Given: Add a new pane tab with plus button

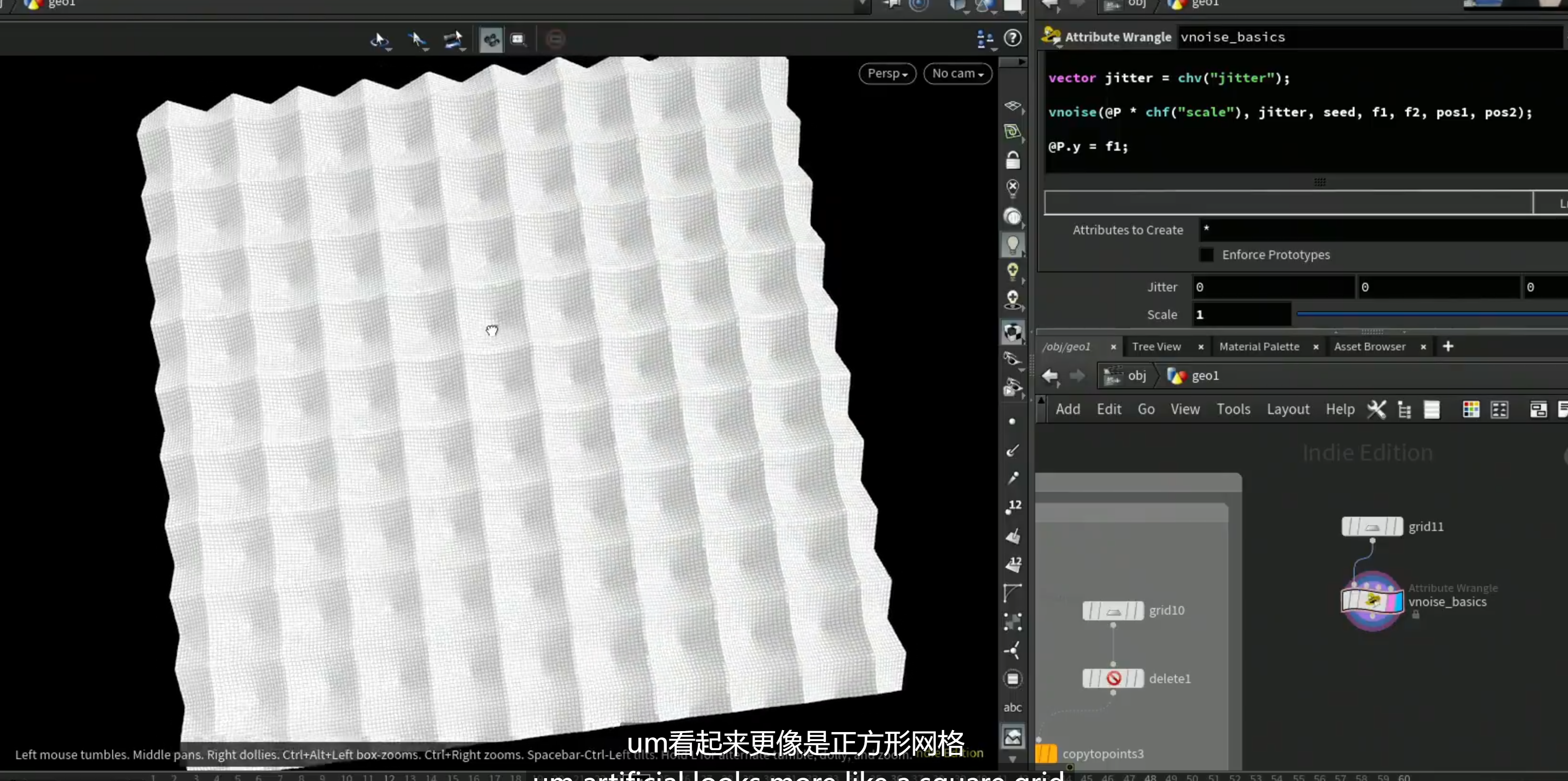Looking at the screenshot, I should click(1448, 347).
